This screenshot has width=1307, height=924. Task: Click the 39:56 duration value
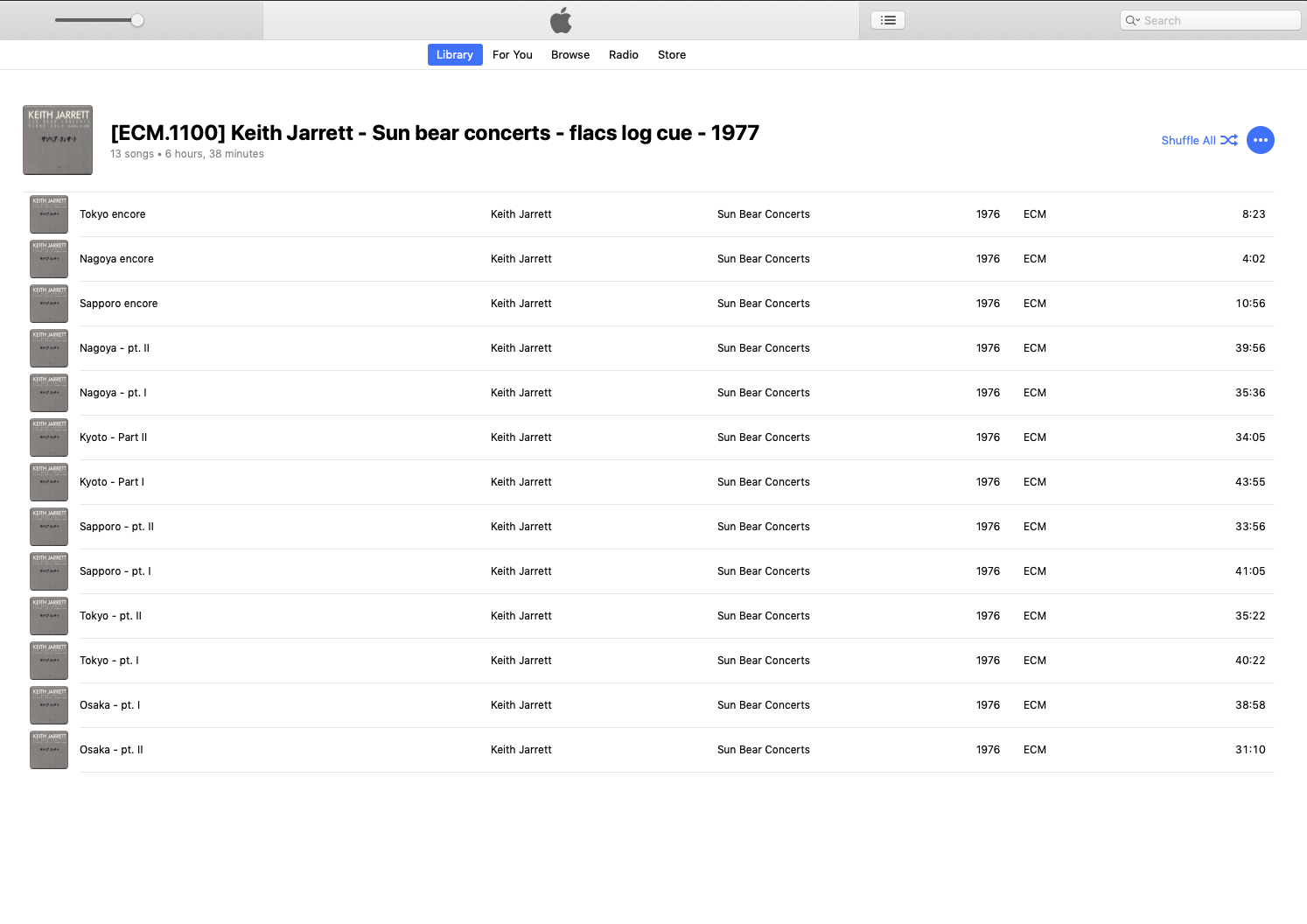point(1250,348)
